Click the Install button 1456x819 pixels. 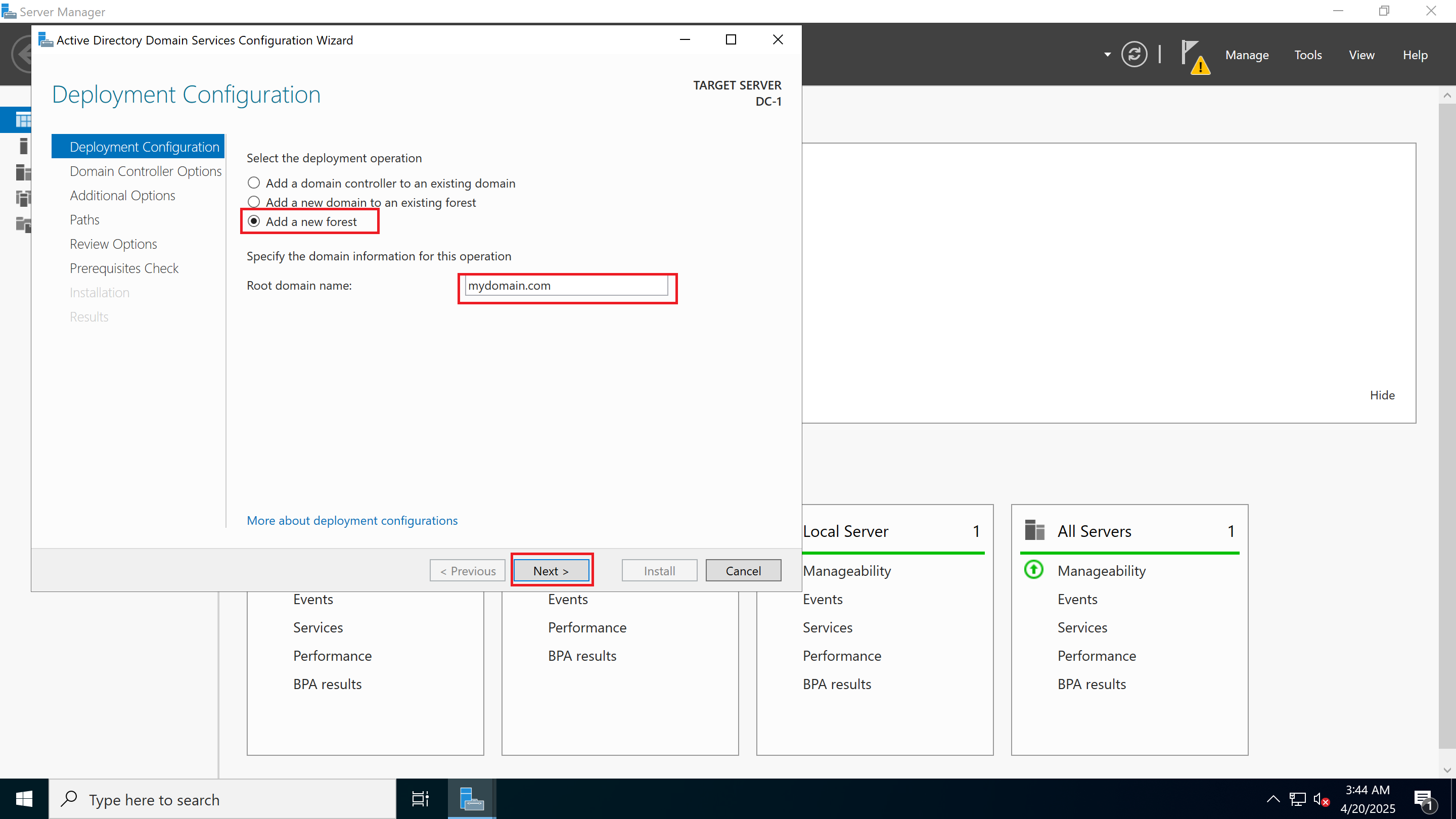click(660, 571)
